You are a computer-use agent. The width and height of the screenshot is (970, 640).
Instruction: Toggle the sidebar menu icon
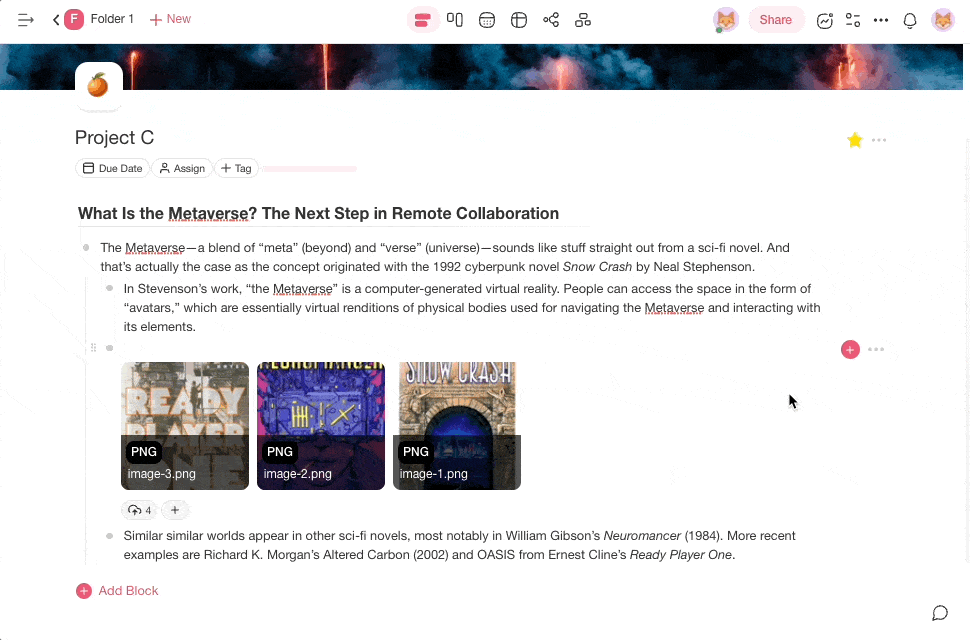pos(26,20)
